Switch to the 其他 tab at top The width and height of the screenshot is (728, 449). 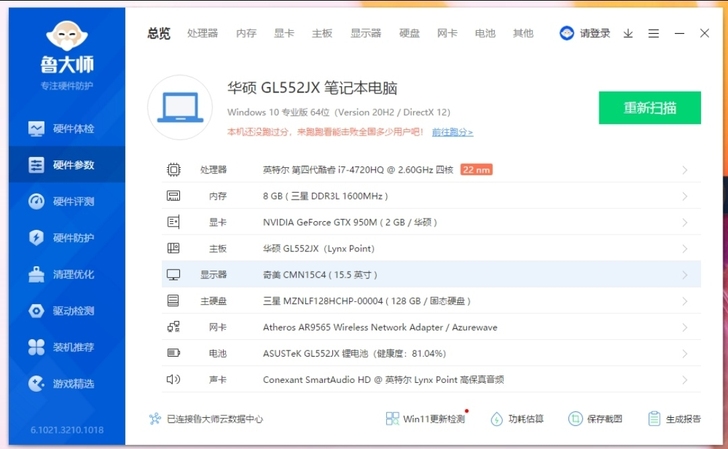click(523, 33)
